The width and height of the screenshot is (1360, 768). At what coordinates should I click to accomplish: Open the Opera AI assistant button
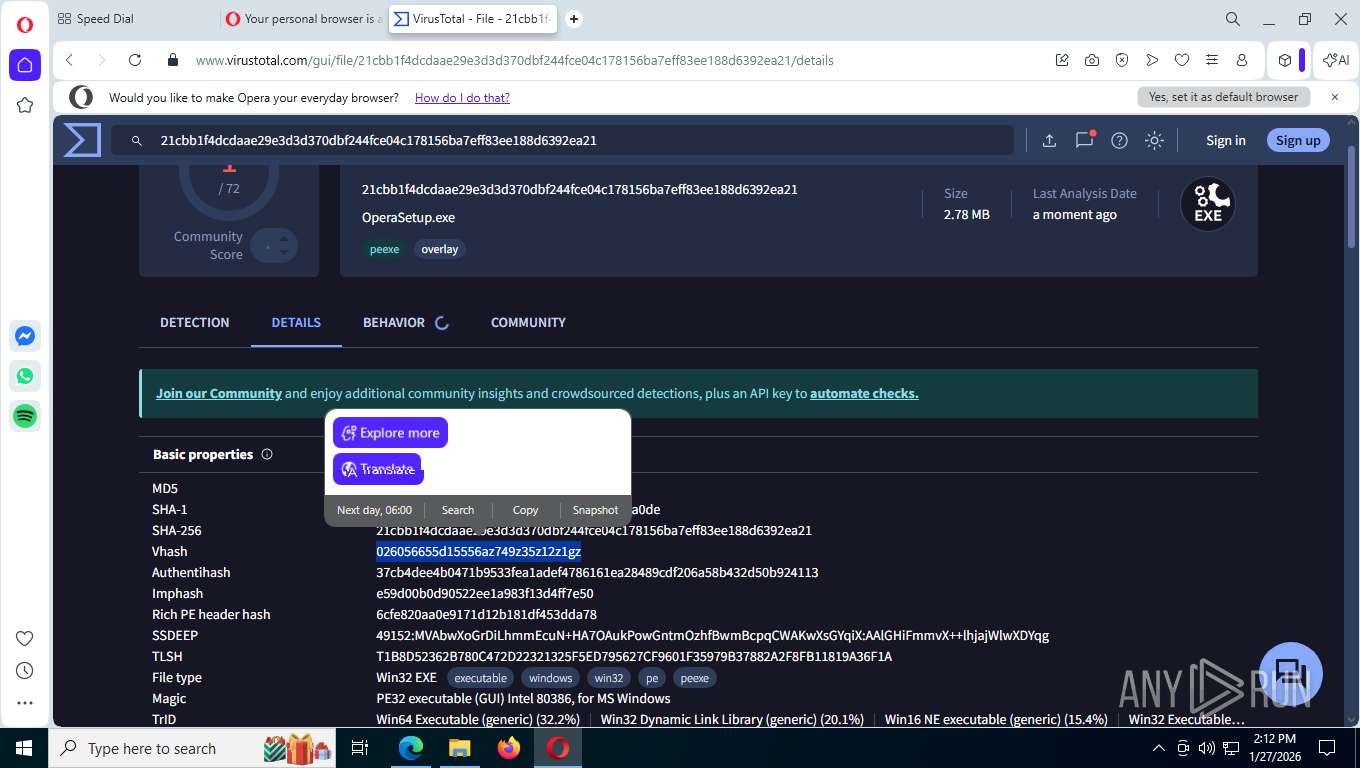click(x=1336, y=60)
